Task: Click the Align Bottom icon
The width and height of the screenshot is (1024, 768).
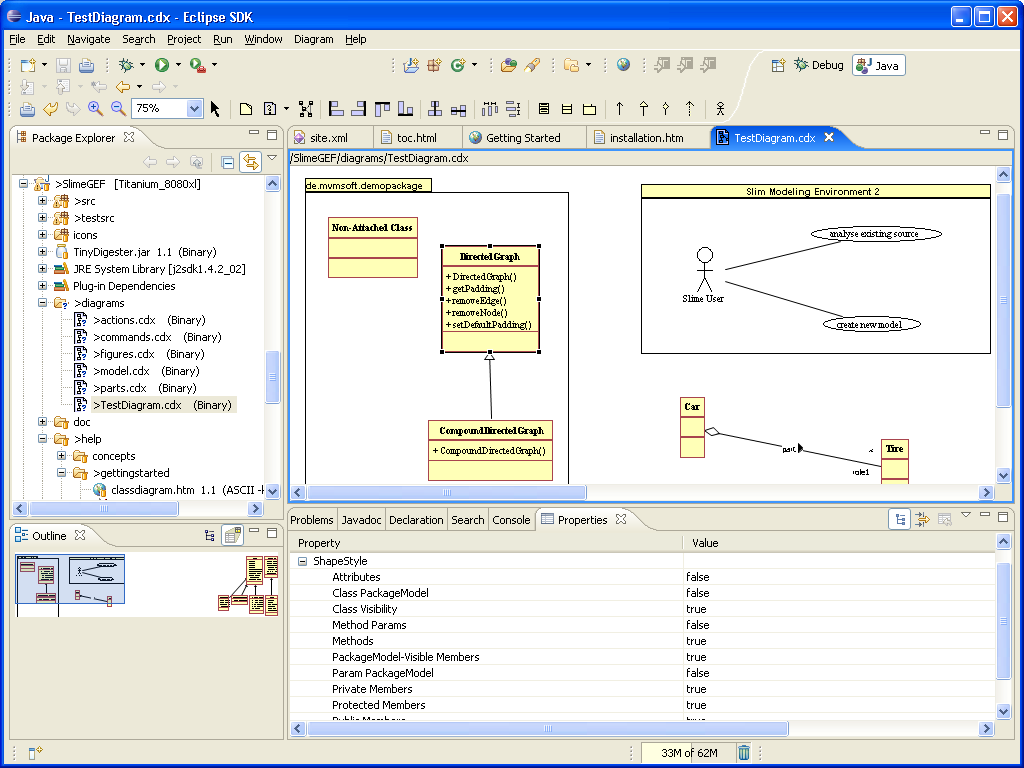Action: (406, 109)
